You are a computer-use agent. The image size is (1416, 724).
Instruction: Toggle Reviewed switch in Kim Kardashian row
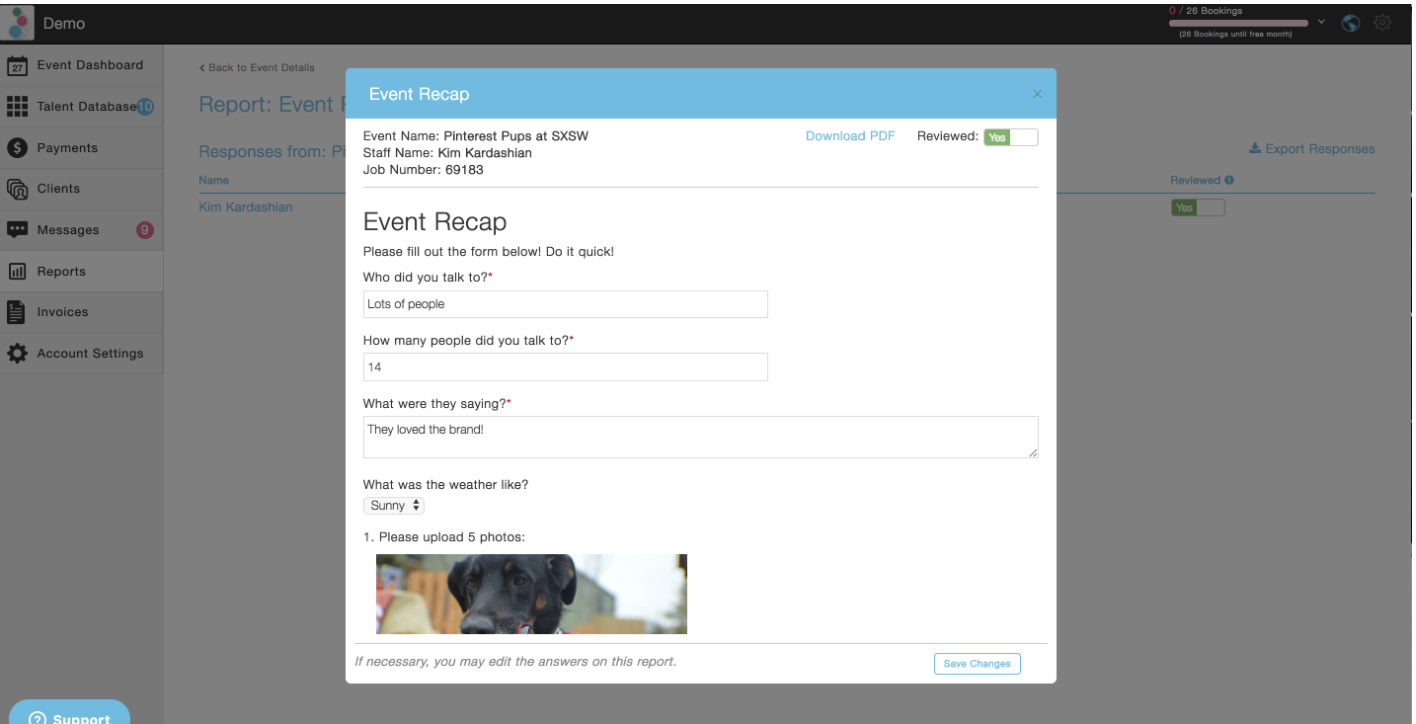(x=1197, y=208)
